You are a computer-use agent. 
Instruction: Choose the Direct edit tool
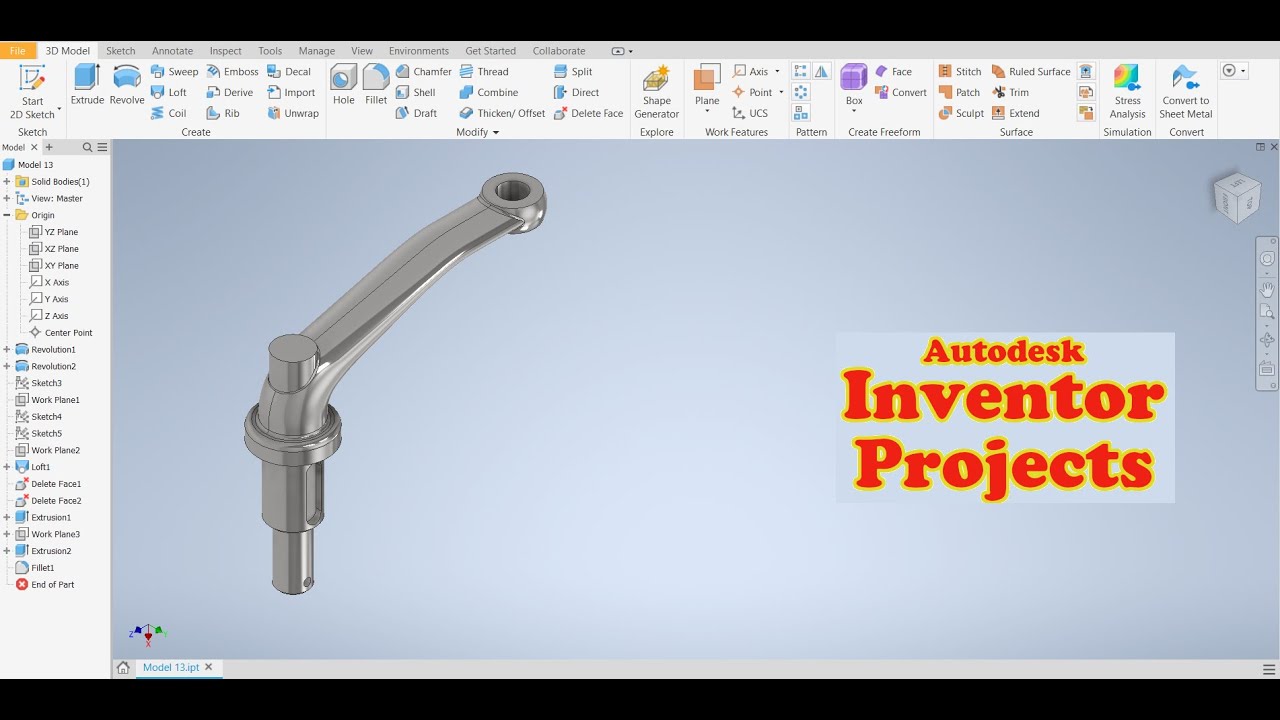pos(576,93)
